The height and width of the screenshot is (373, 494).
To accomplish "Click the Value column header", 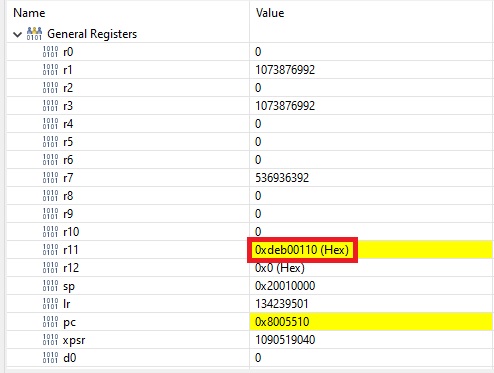I will click(270, 13).
